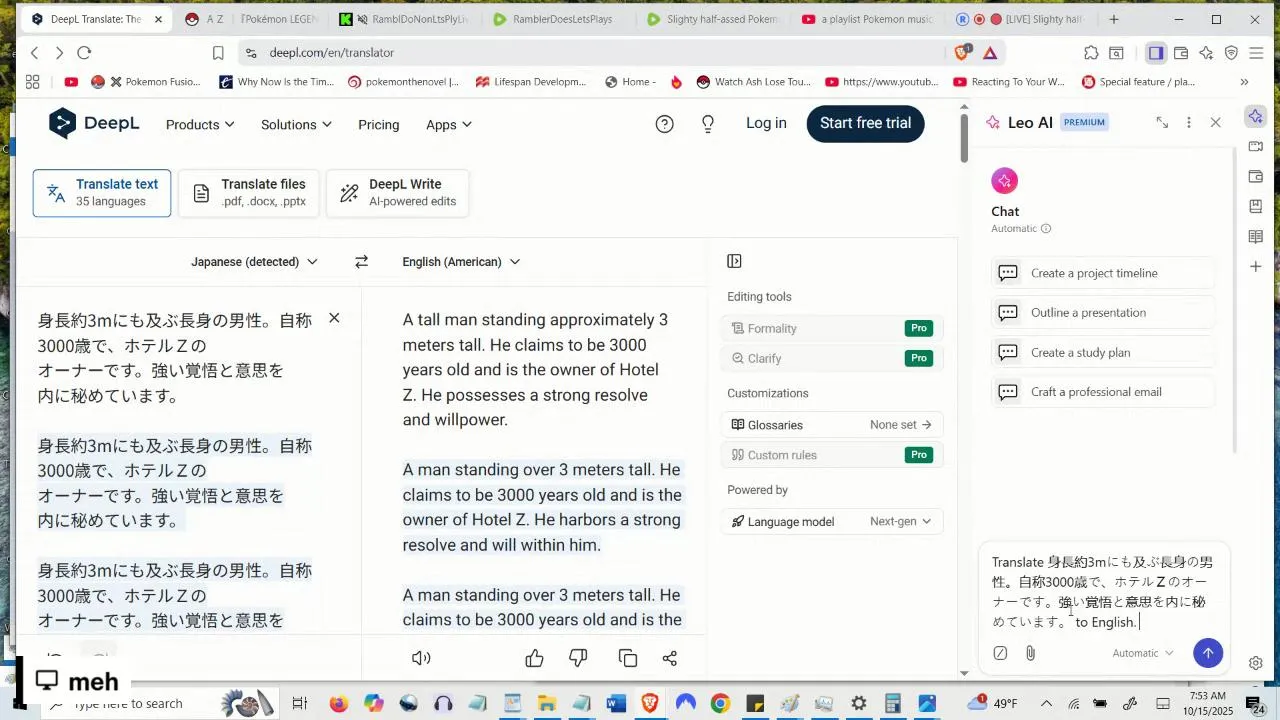Open Language model Next-gen dropdown
Screen dimensions: 1280x720
pos(832,521)
